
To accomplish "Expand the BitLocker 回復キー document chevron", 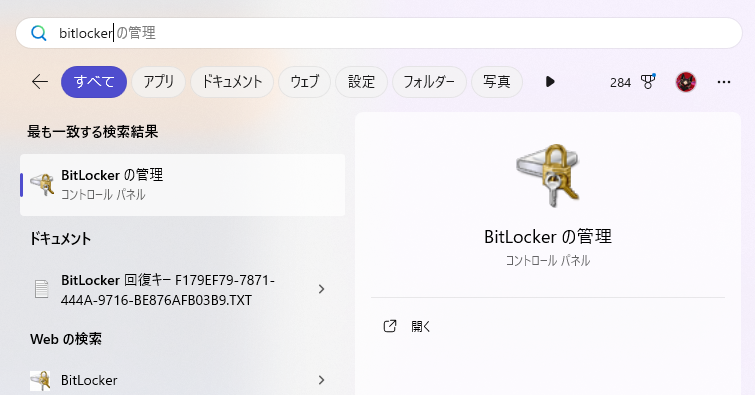I will coord(321,289).
